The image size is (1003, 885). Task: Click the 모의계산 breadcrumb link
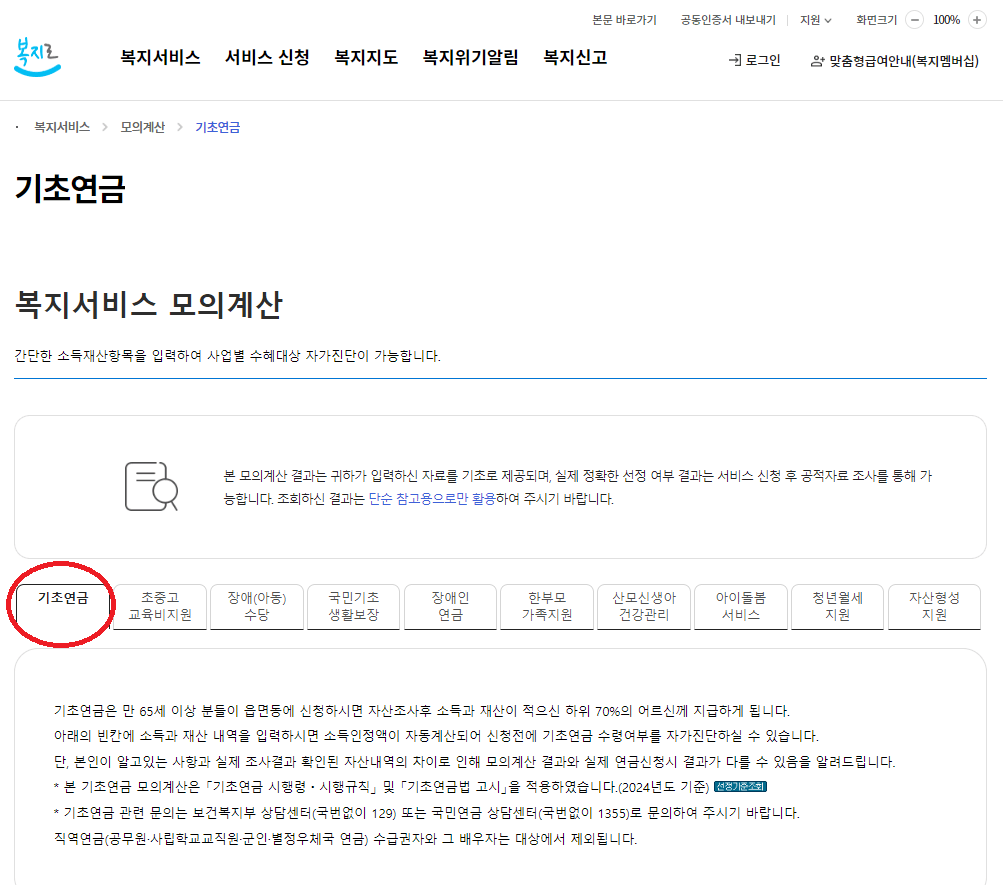(140, 127)
